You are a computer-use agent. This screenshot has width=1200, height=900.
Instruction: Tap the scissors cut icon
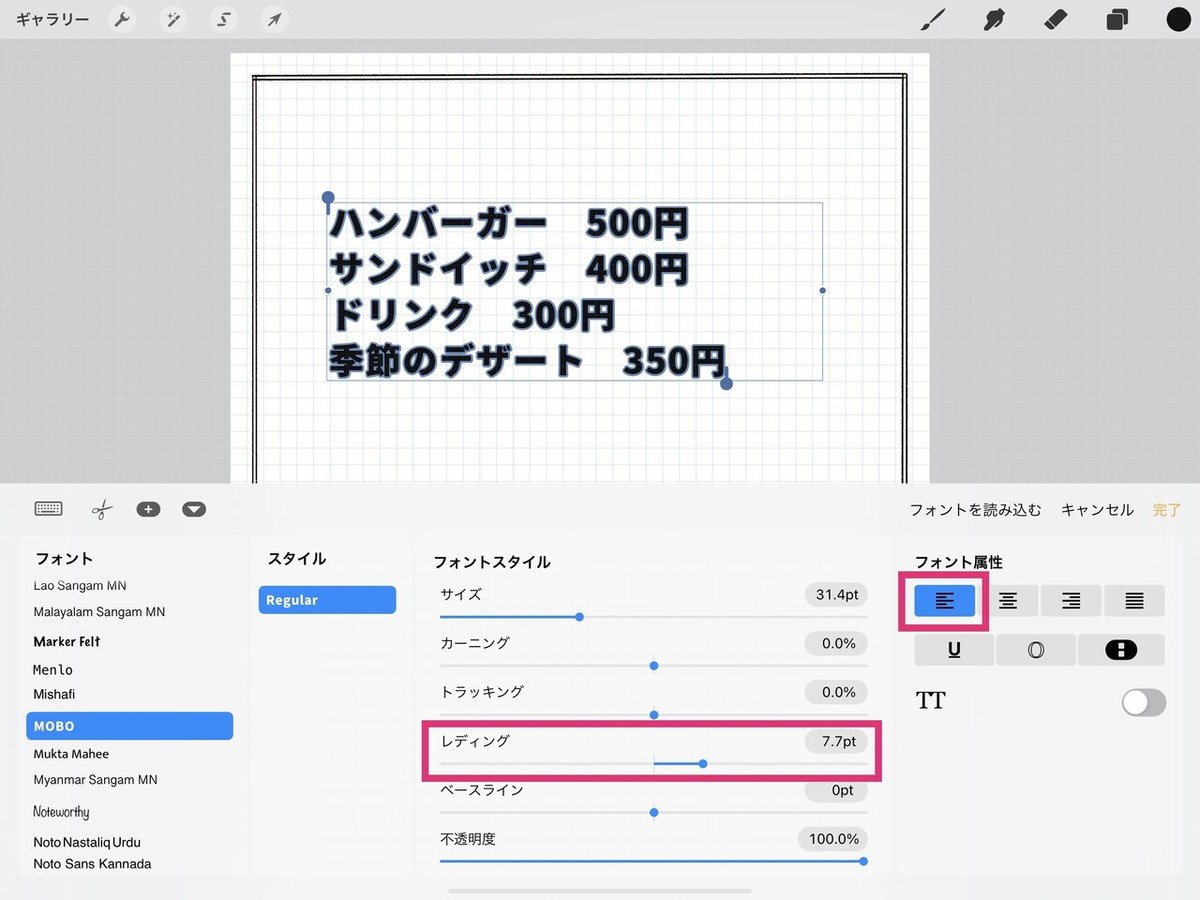(x=101, y=509)
